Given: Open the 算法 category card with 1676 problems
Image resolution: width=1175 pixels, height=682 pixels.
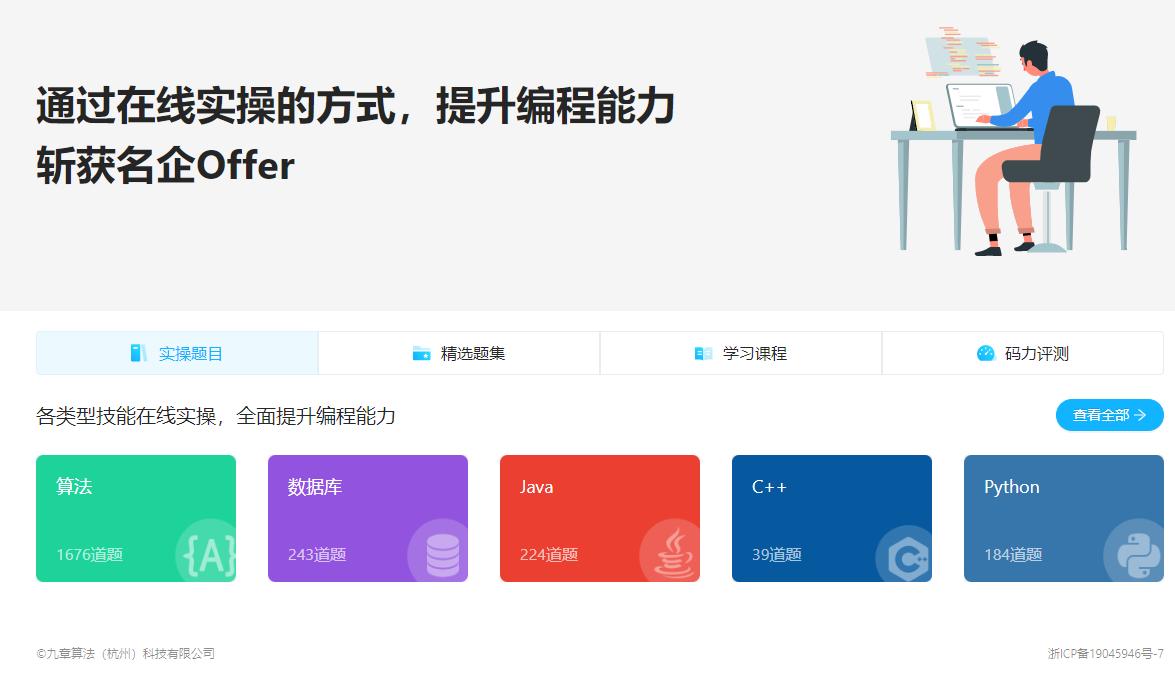Looking at the screenshot, I should (x=136, y=517).
